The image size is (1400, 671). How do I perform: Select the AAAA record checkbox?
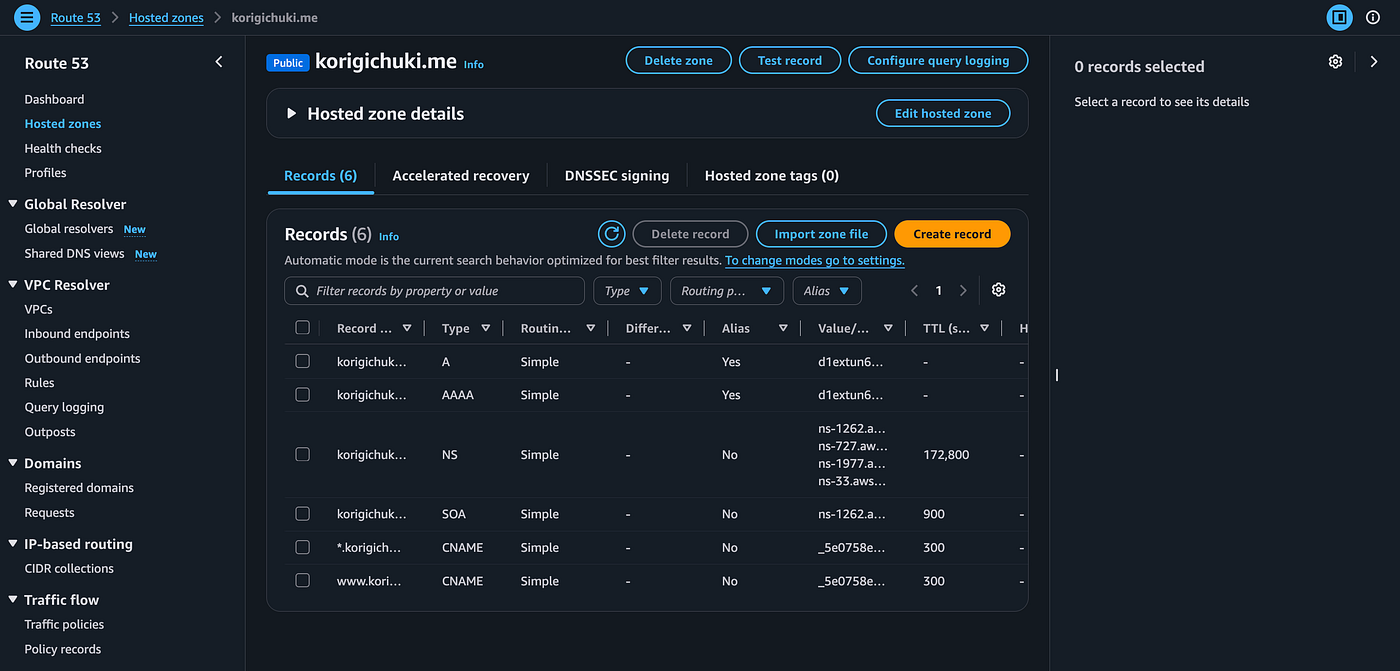303,395
